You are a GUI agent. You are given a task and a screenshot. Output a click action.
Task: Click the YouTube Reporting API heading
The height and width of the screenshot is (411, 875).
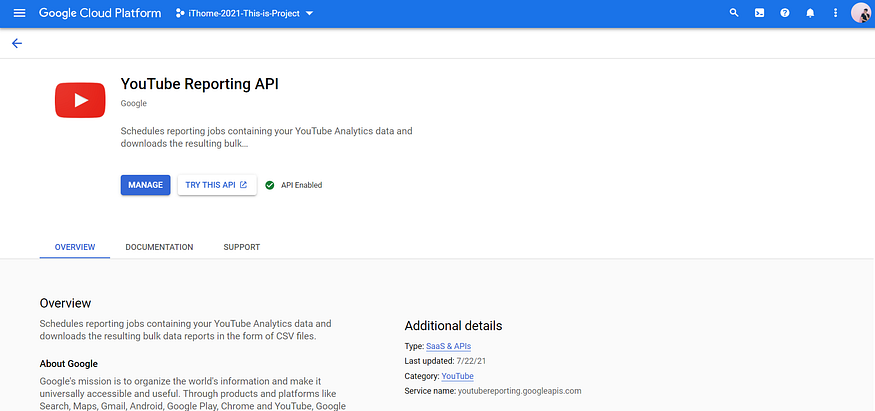(200, 84)
